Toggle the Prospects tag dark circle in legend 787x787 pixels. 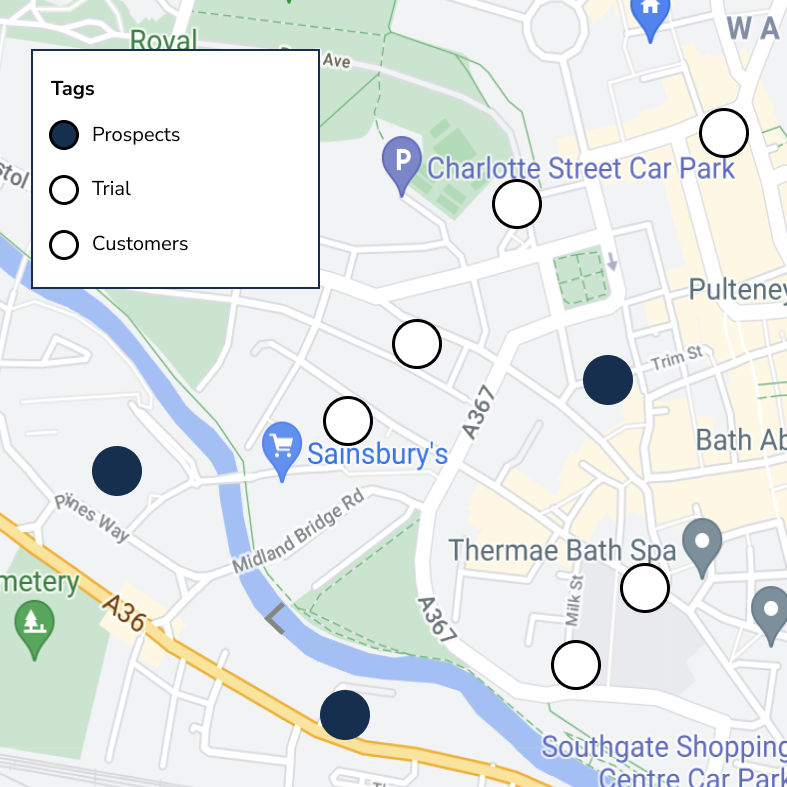point(64,135)
